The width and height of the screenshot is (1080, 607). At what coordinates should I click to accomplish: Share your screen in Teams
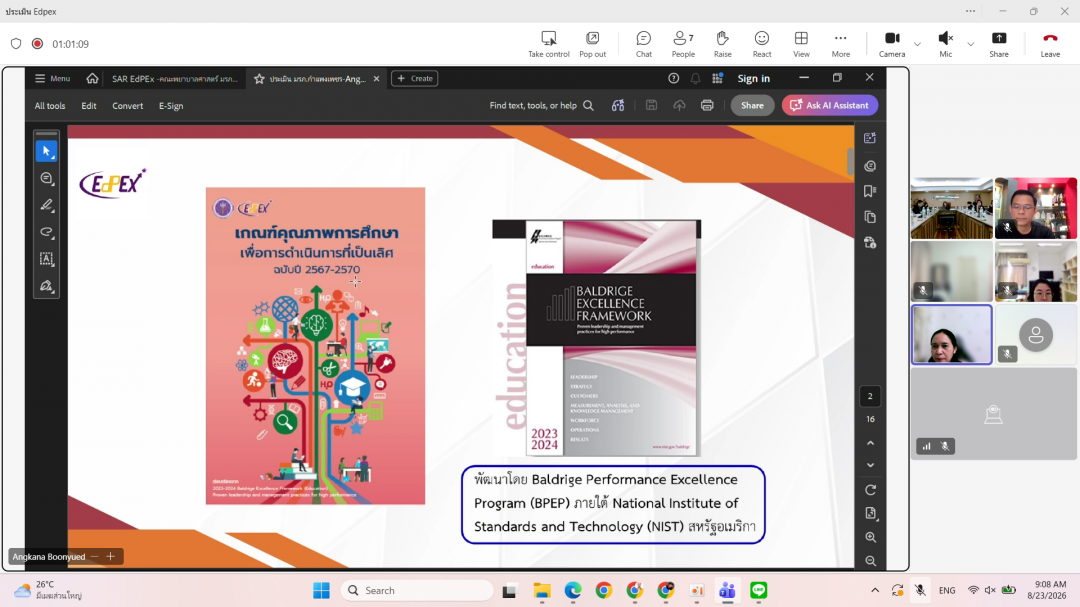click(999, 44)
